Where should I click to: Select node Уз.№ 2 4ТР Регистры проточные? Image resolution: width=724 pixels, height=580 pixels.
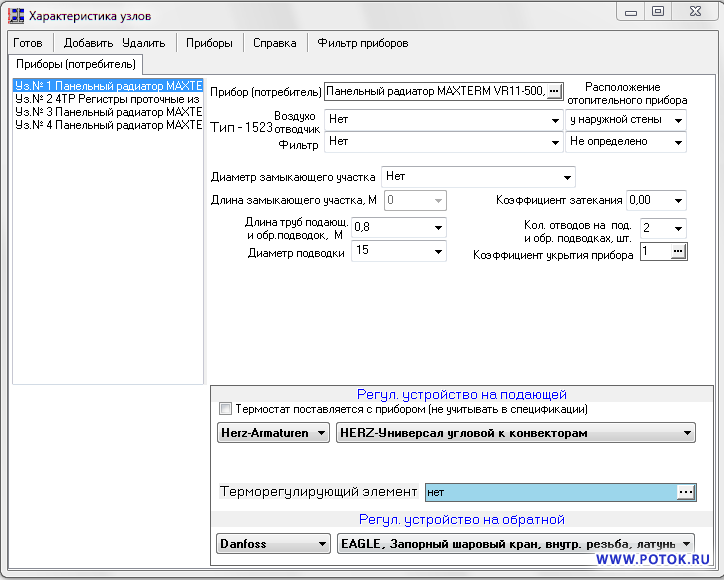click(x=107, y=99)
